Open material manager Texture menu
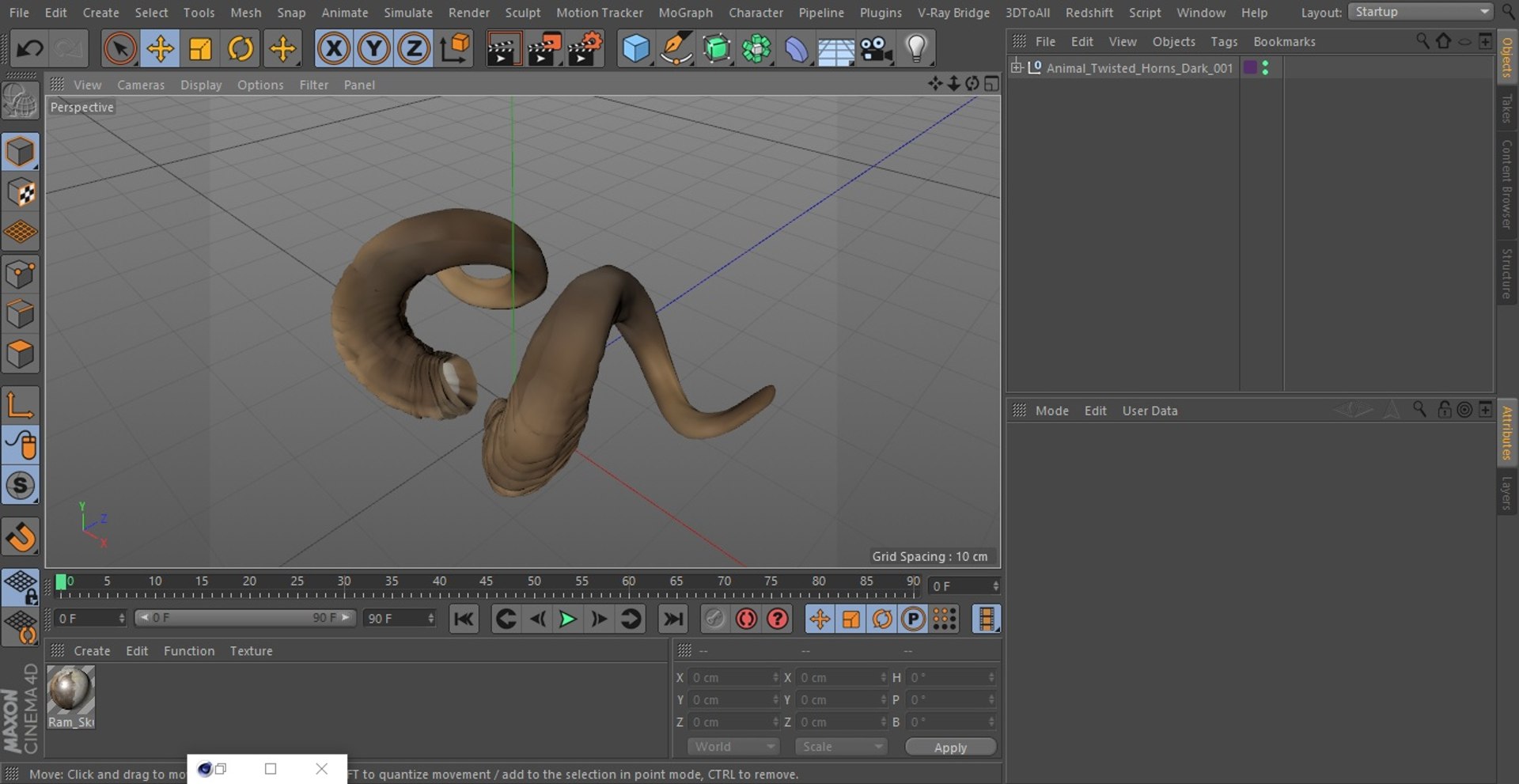Screen dimensions: 1519x784 tap(251, 651)
